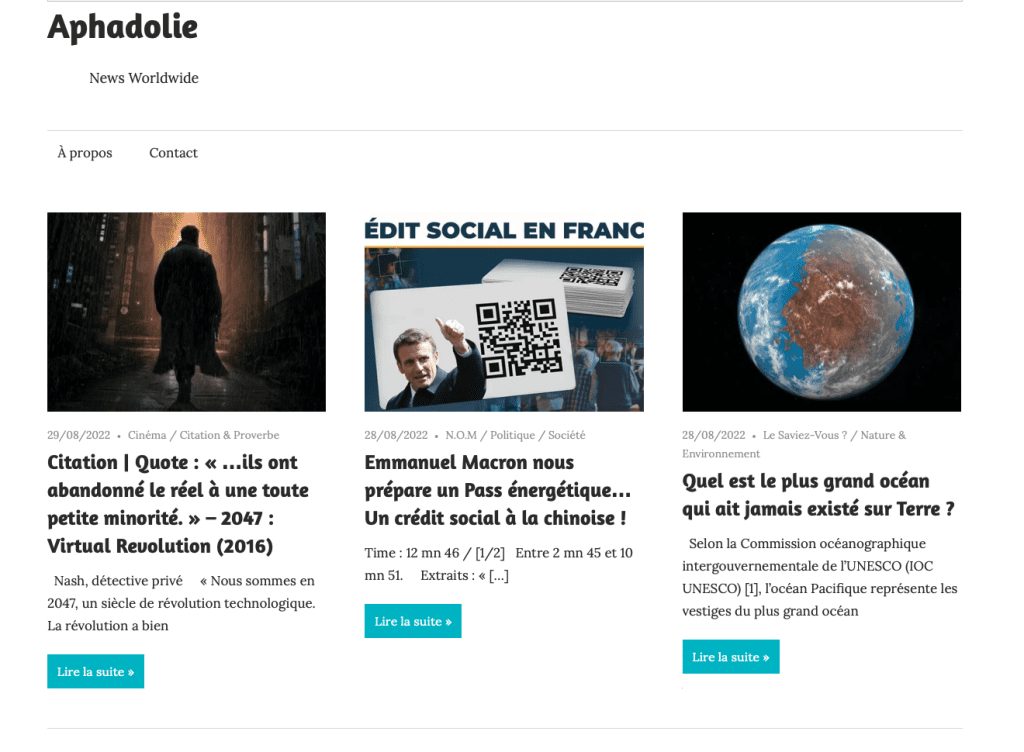
Task: Open the 29/08/2022 date link
Action: (x=78, y=435)
